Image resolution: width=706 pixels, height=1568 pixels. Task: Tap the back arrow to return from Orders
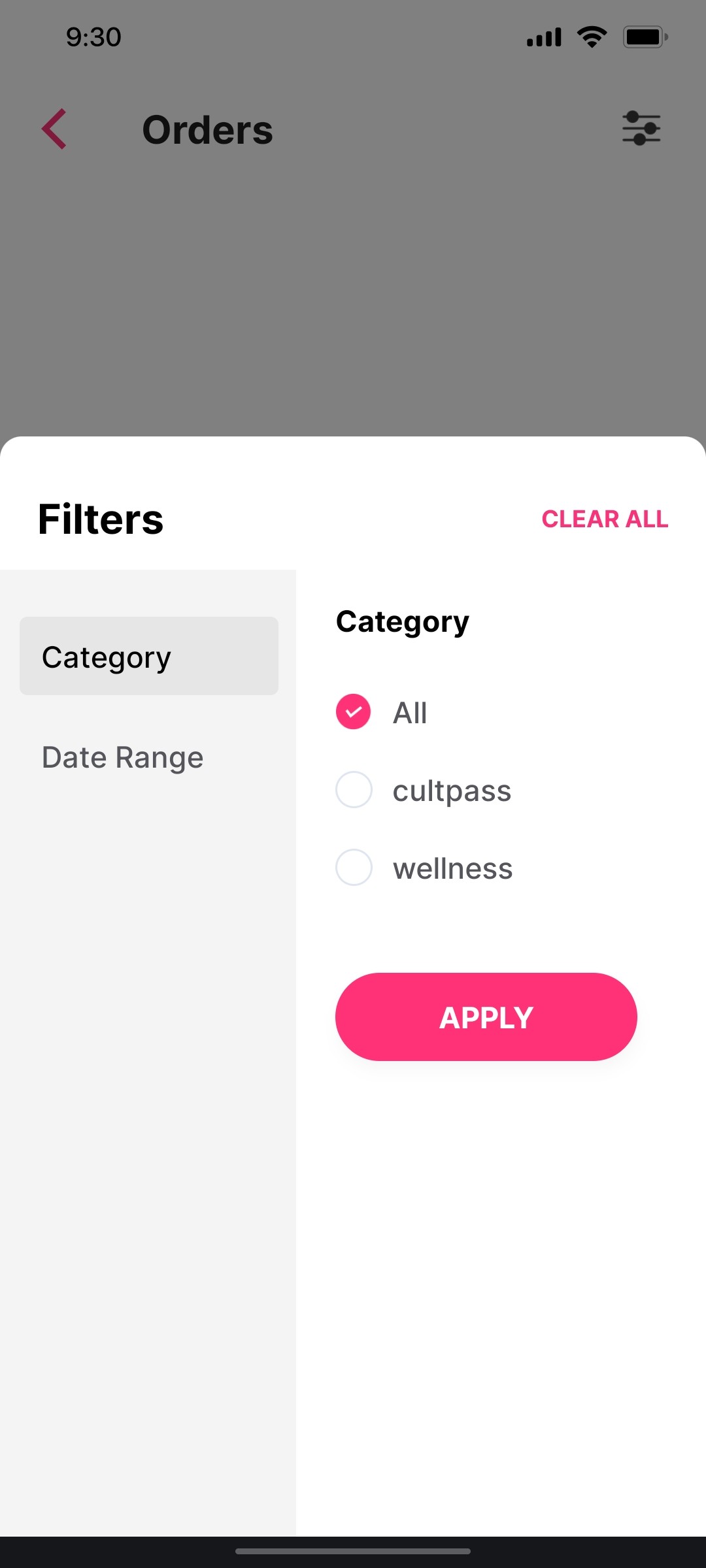coord(55,129)
